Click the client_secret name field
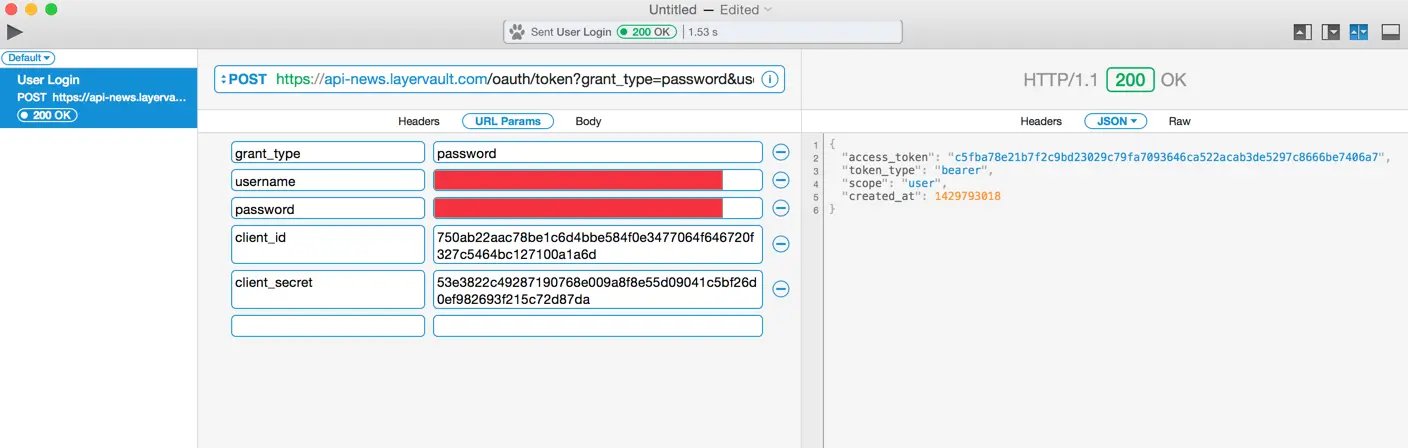 pyautogui.click(x=328, y=289)
